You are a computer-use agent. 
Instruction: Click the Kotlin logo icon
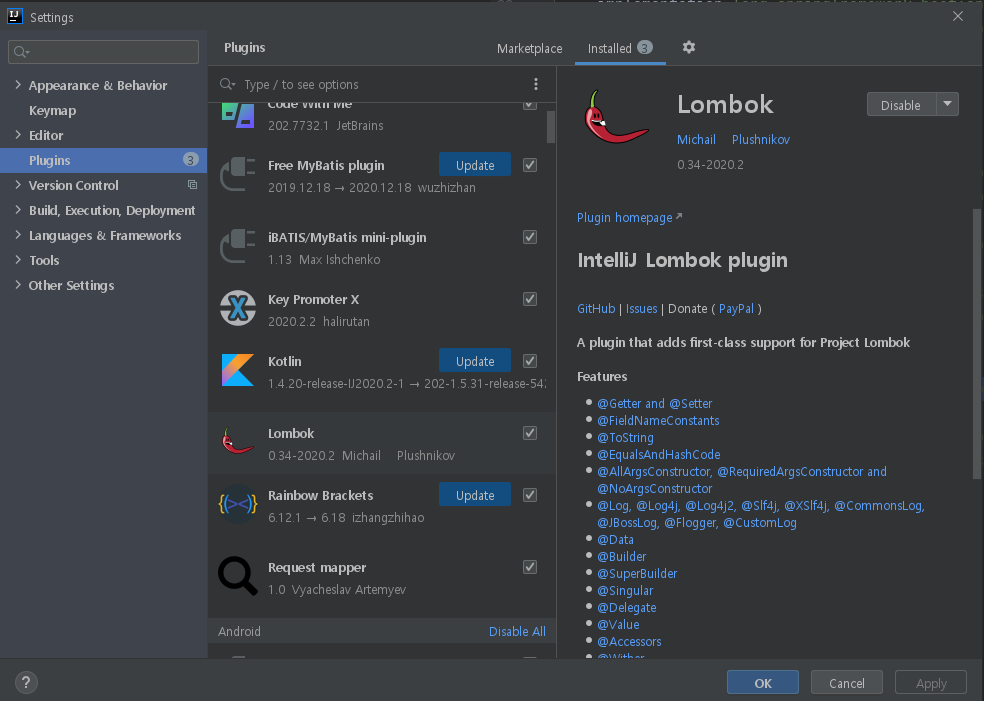tap(238, 370)
